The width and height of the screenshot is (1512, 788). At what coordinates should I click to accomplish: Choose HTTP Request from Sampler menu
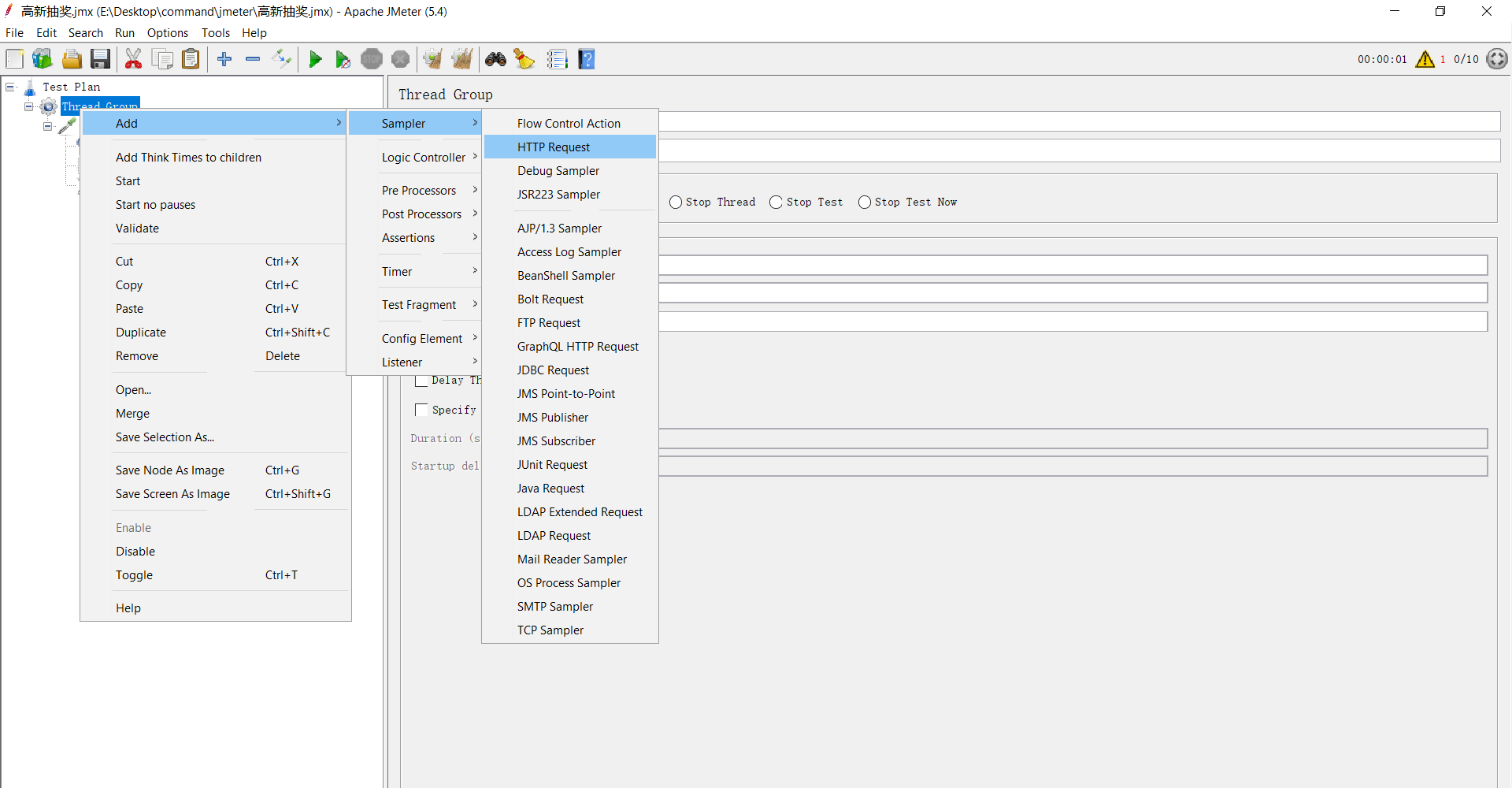(554, 147)
